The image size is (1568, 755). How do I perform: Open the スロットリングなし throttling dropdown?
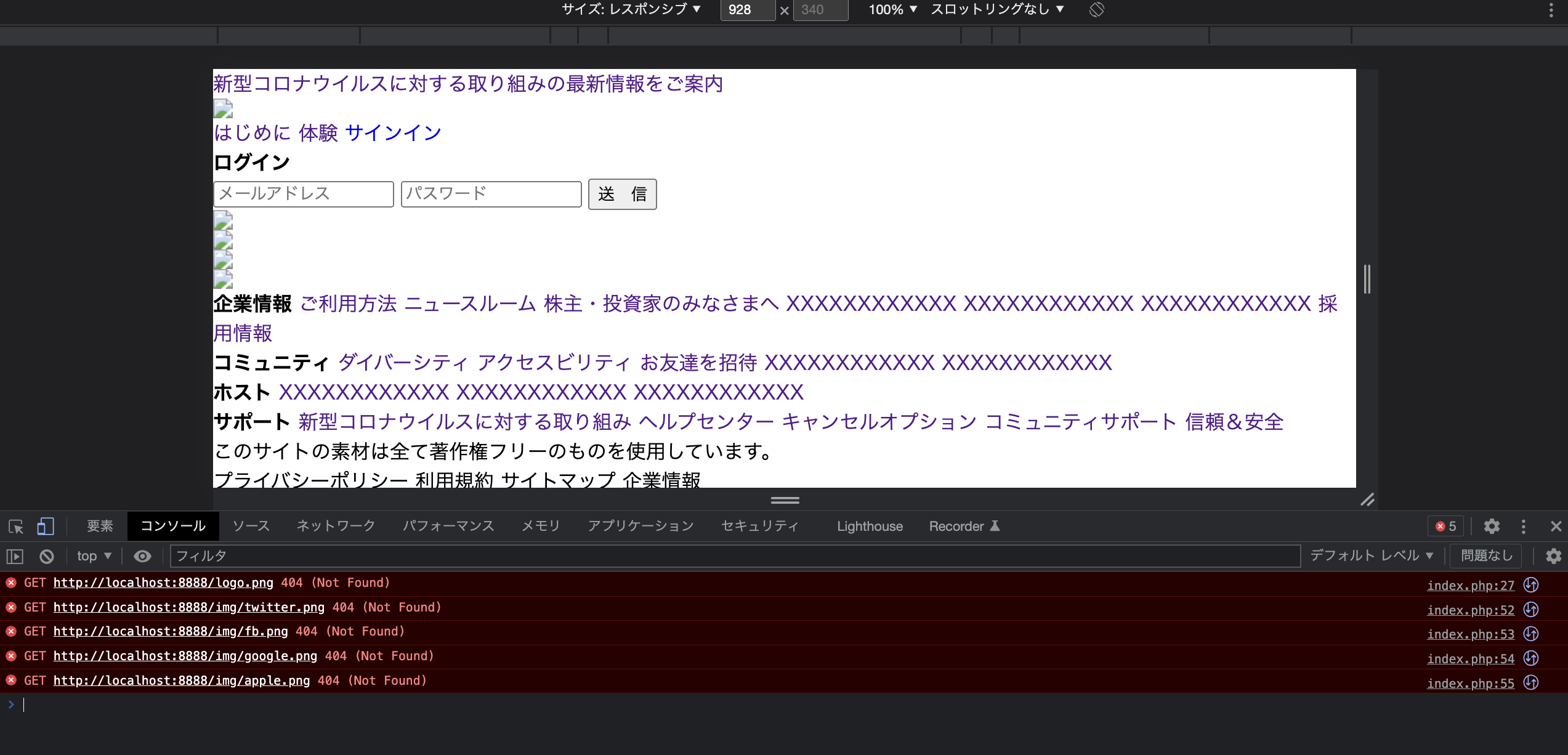(x=997, y=9)
